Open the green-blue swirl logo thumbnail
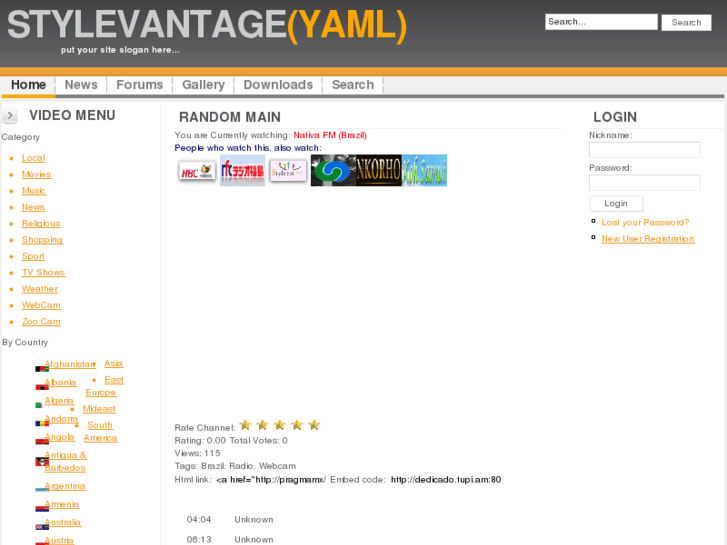The image size is (727, 545). 333,171
